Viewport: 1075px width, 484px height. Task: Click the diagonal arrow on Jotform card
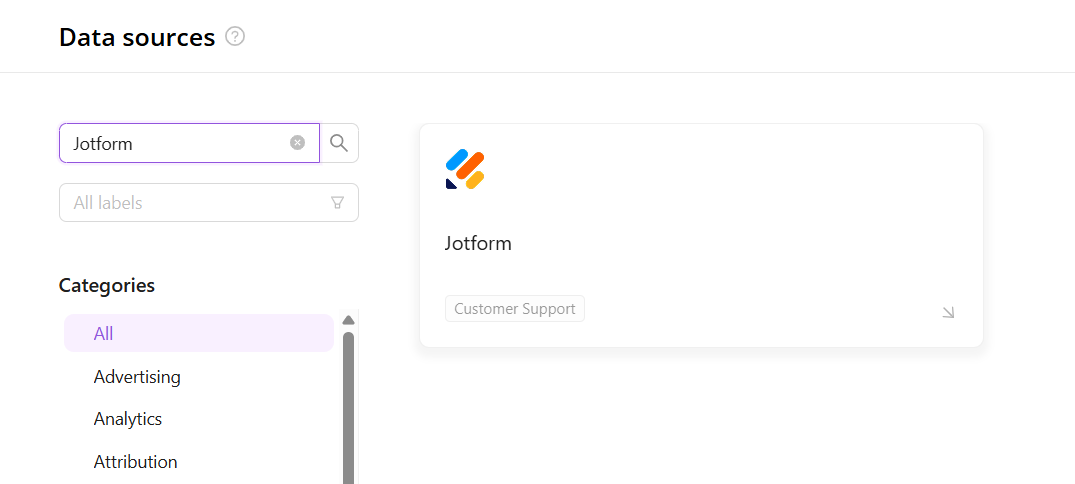point(948,312)
